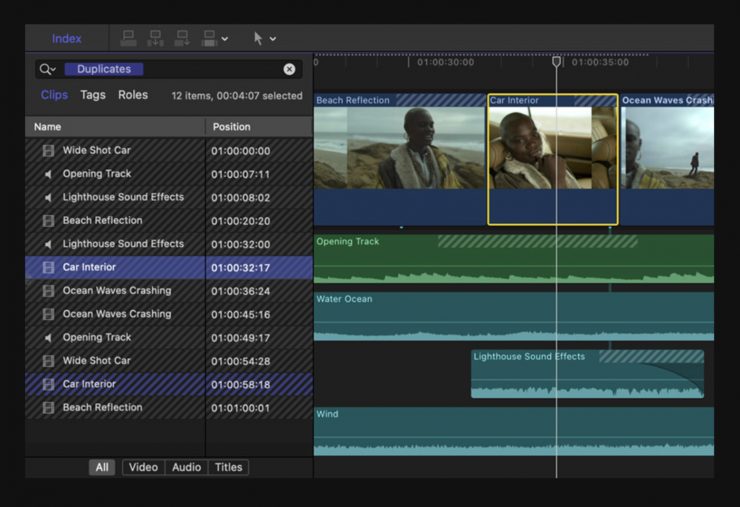This screenshot has height=507, width=740.
Task: Switch to the Roles tab
Action: point(133,95)
